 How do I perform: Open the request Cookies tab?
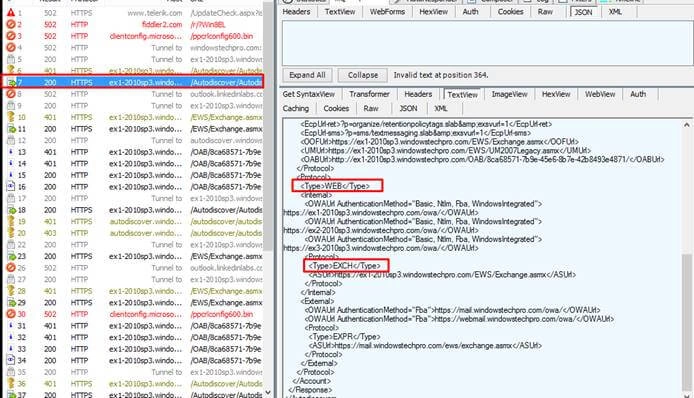tap(510, 12)
